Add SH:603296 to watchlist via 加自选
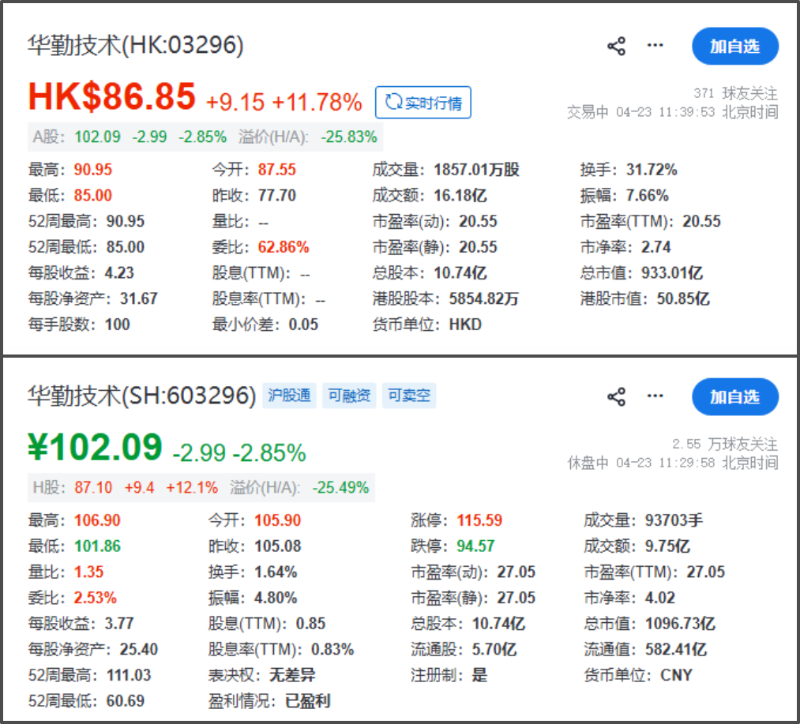 (x=735, y=397)
